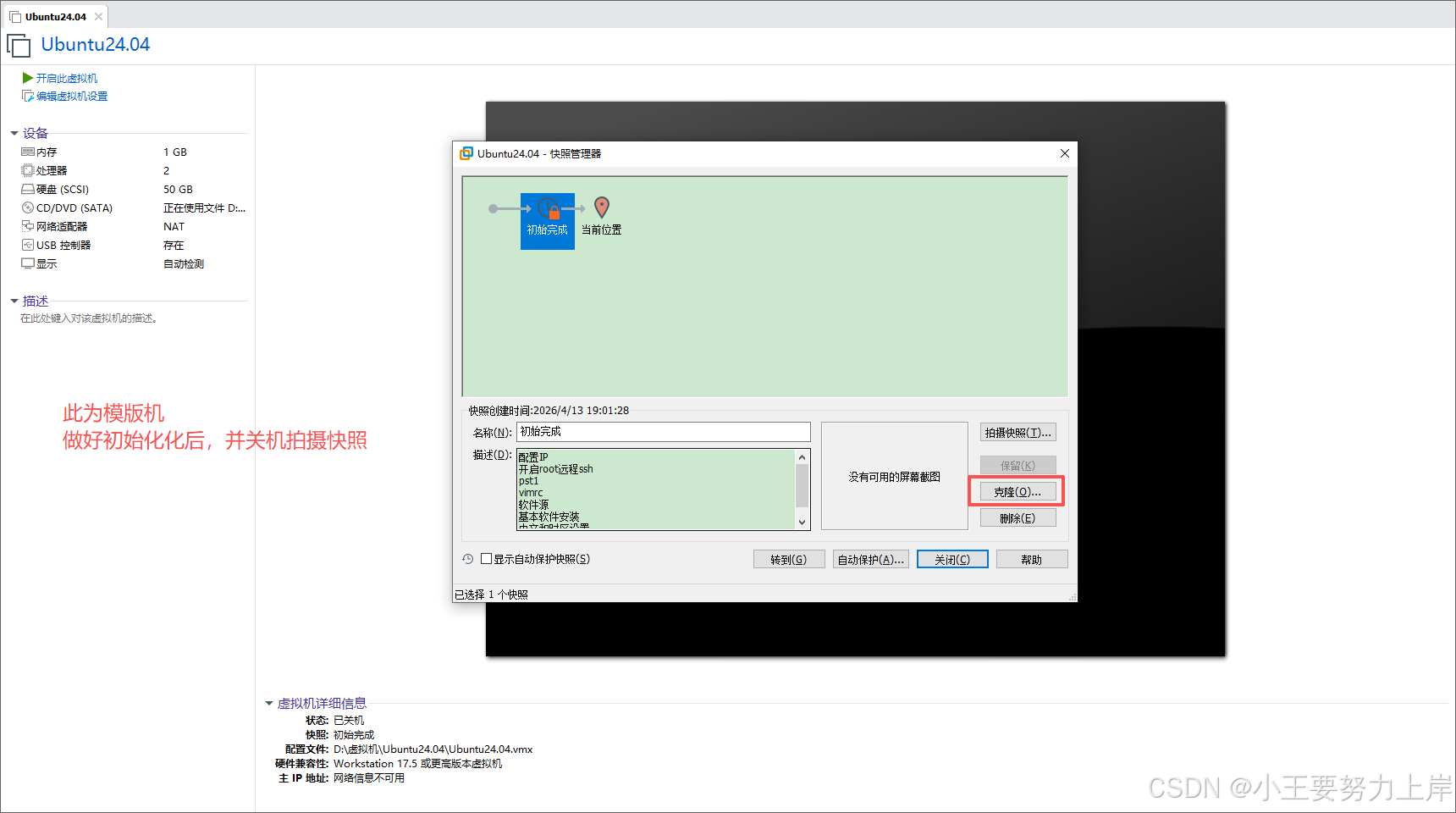1456x813 pixels.
Task: Click the configuration file path Ubuntu24.04.vmx
Action: point(433,749)
